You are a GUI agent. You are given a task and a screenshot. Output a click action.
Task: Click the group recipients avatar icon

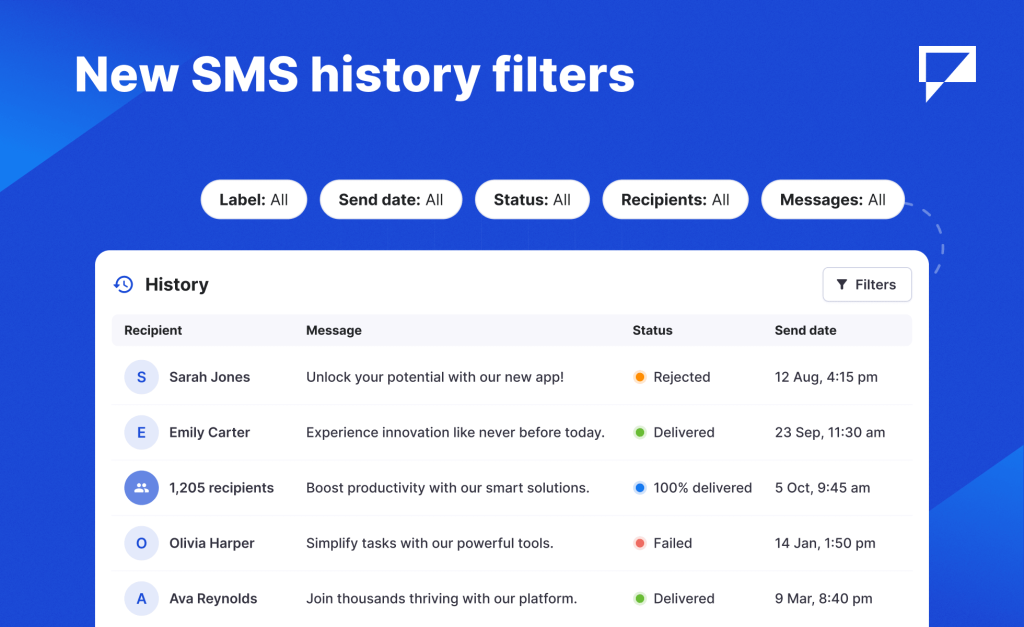141,488
